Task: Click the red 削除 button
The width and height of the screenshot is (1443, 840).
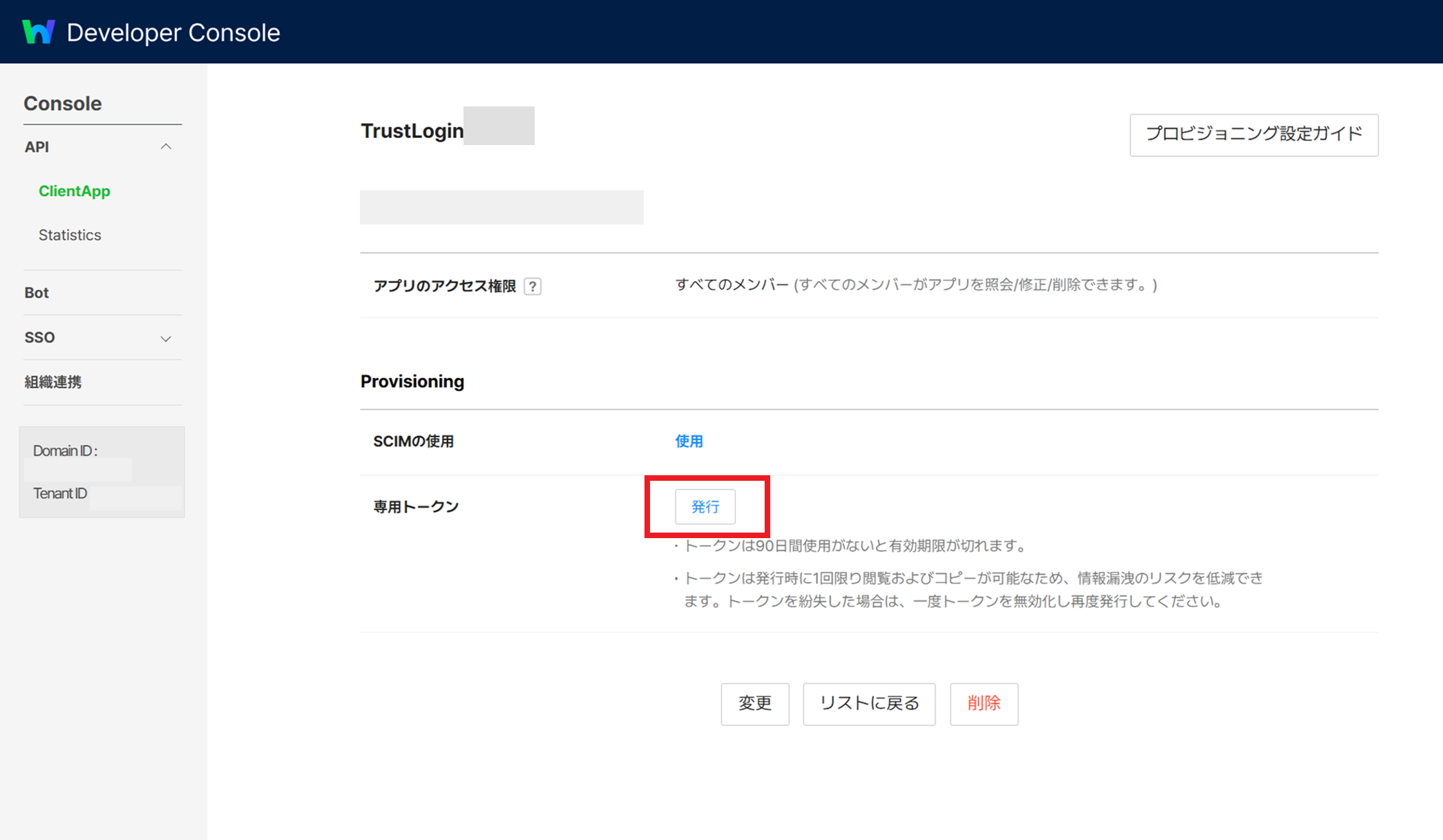Action: (984, 704)
